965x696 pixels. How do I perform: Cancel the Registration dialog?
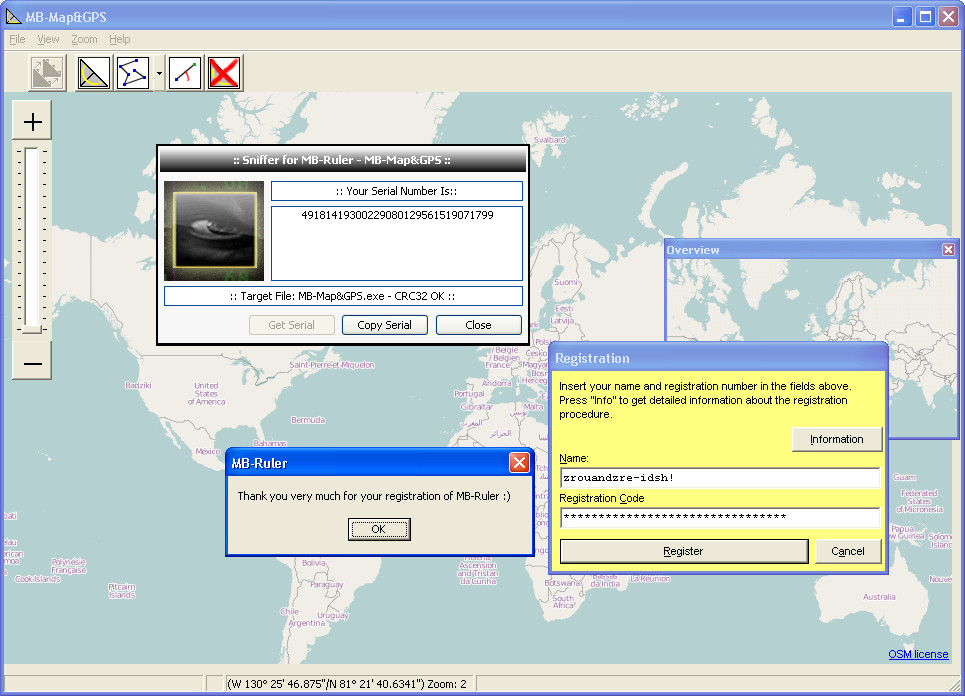(x=847, y=551)
